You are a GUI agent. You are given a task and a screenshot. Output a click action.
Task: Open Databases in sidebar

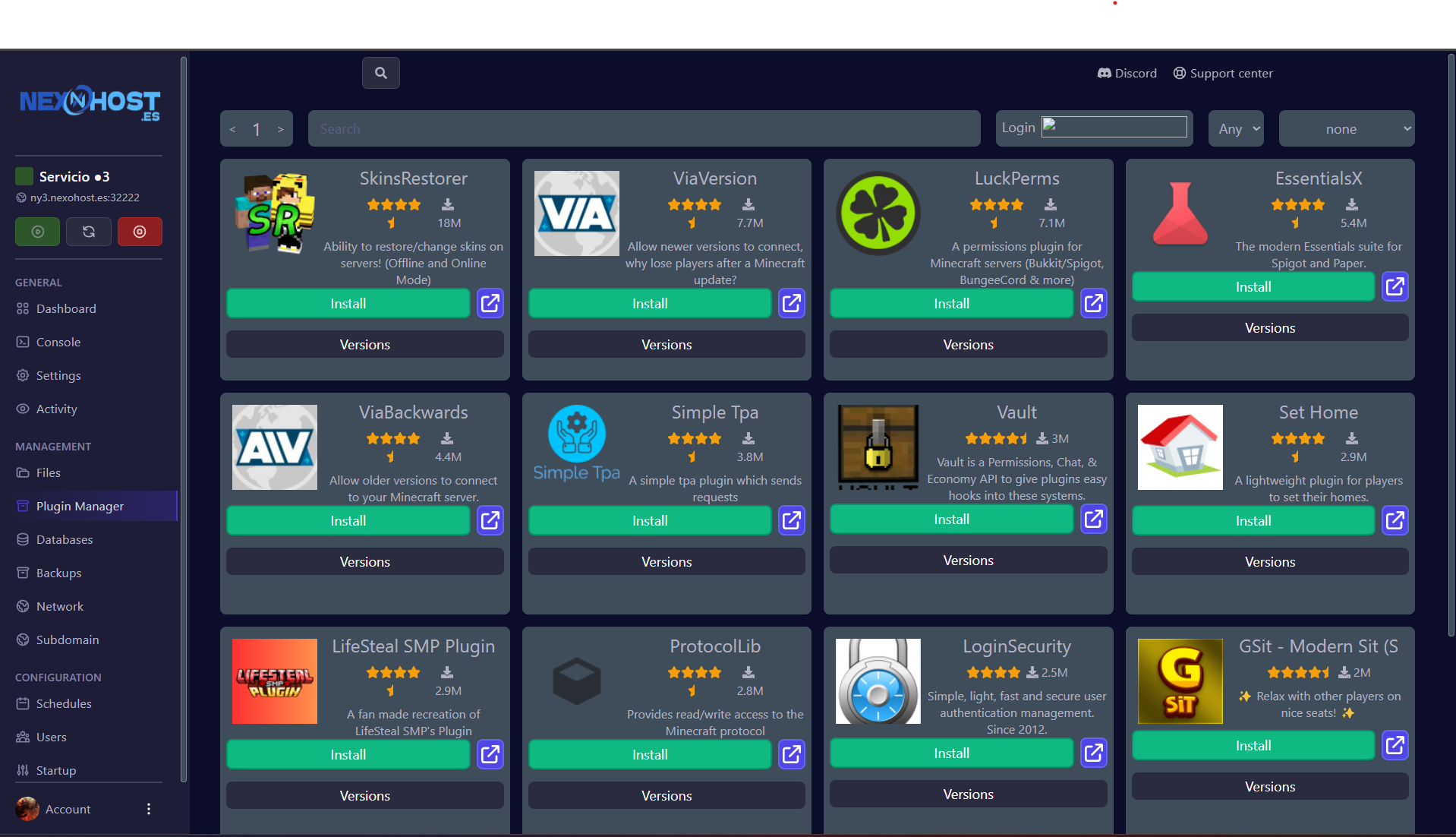(x=90, y=539)
